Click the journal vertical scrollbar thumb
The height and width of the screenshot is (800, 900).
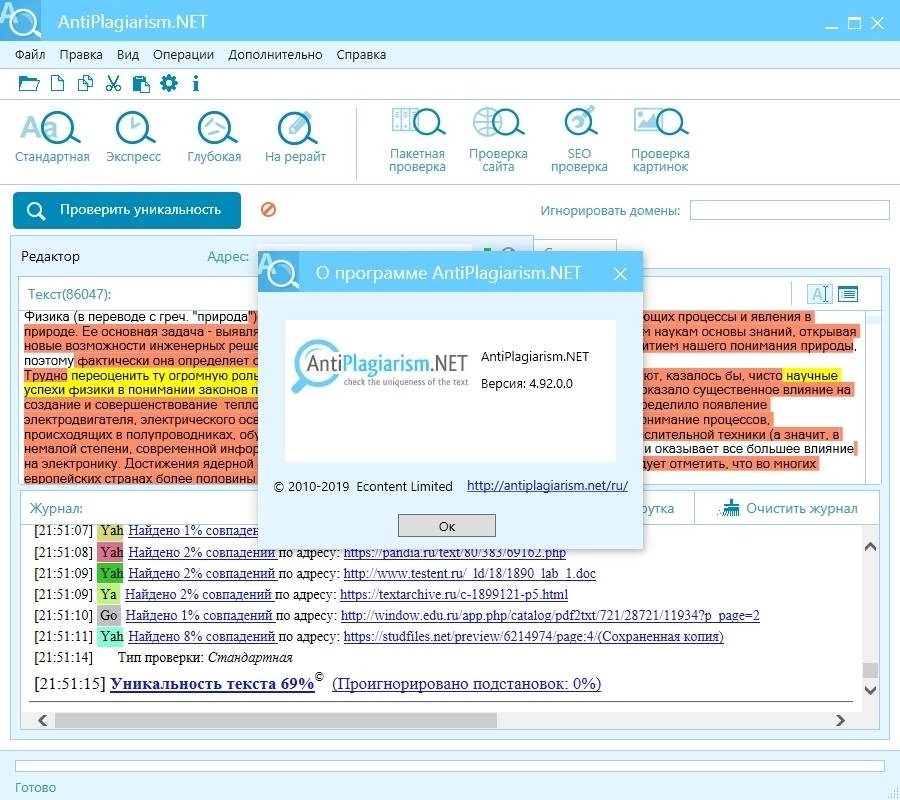pyautogui.click(x=870, y=670)
